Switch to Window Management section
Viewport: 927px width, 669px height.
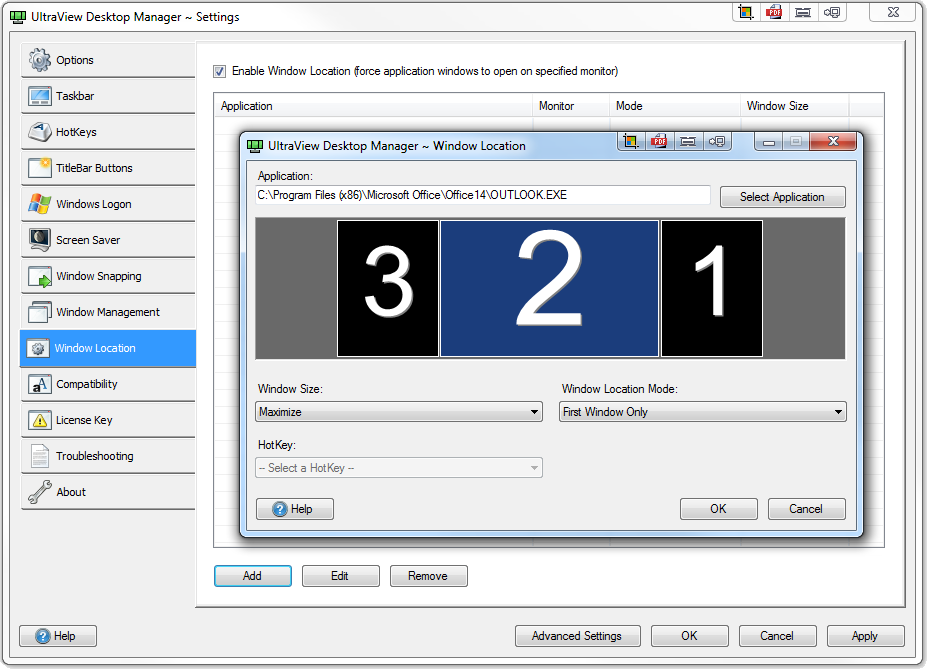(x=108, y=312)
